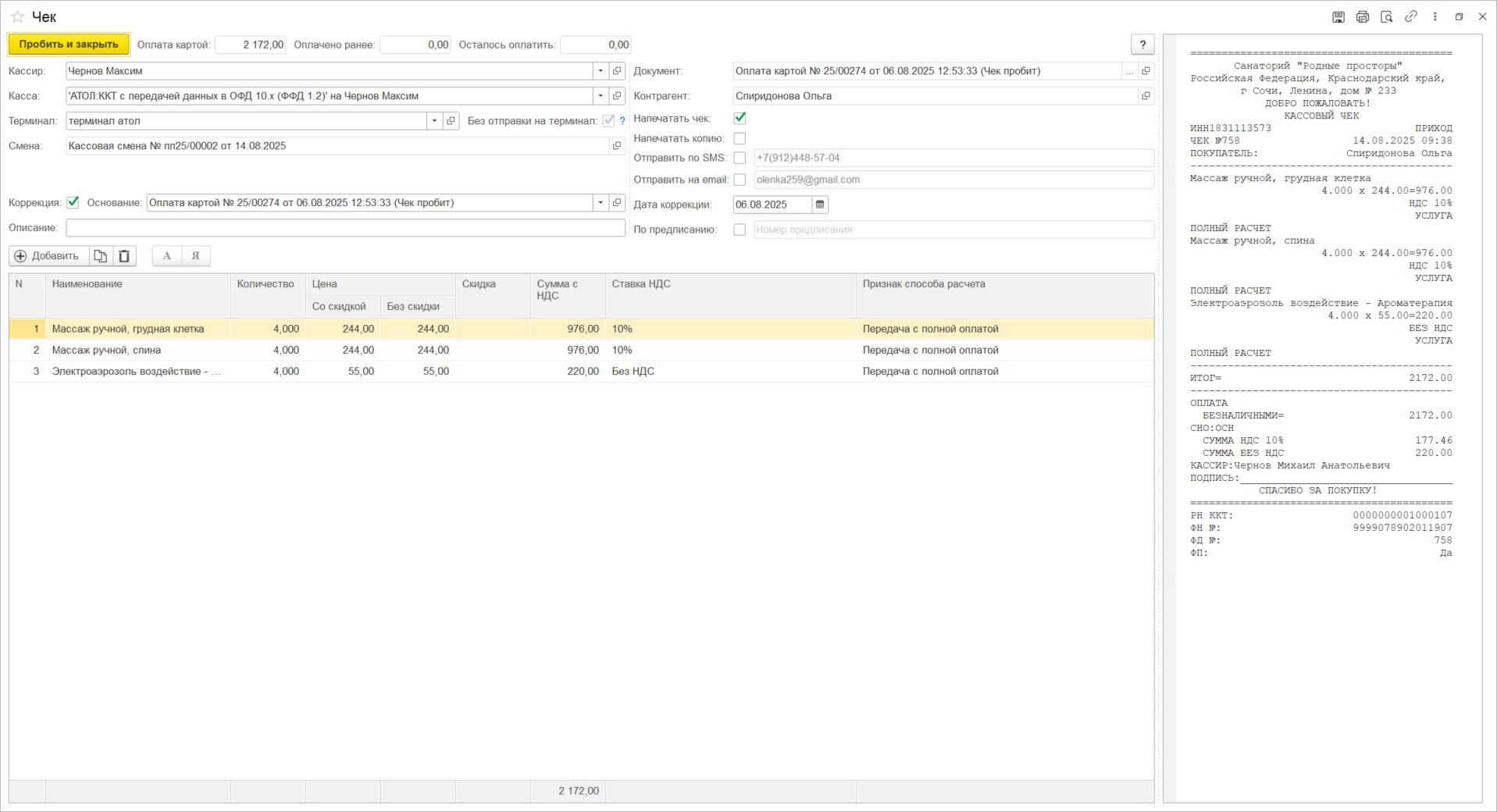Click the copy row icon
Image resolution: width=1497 pixels, height=812 pixels.
[x=100, y=256]
